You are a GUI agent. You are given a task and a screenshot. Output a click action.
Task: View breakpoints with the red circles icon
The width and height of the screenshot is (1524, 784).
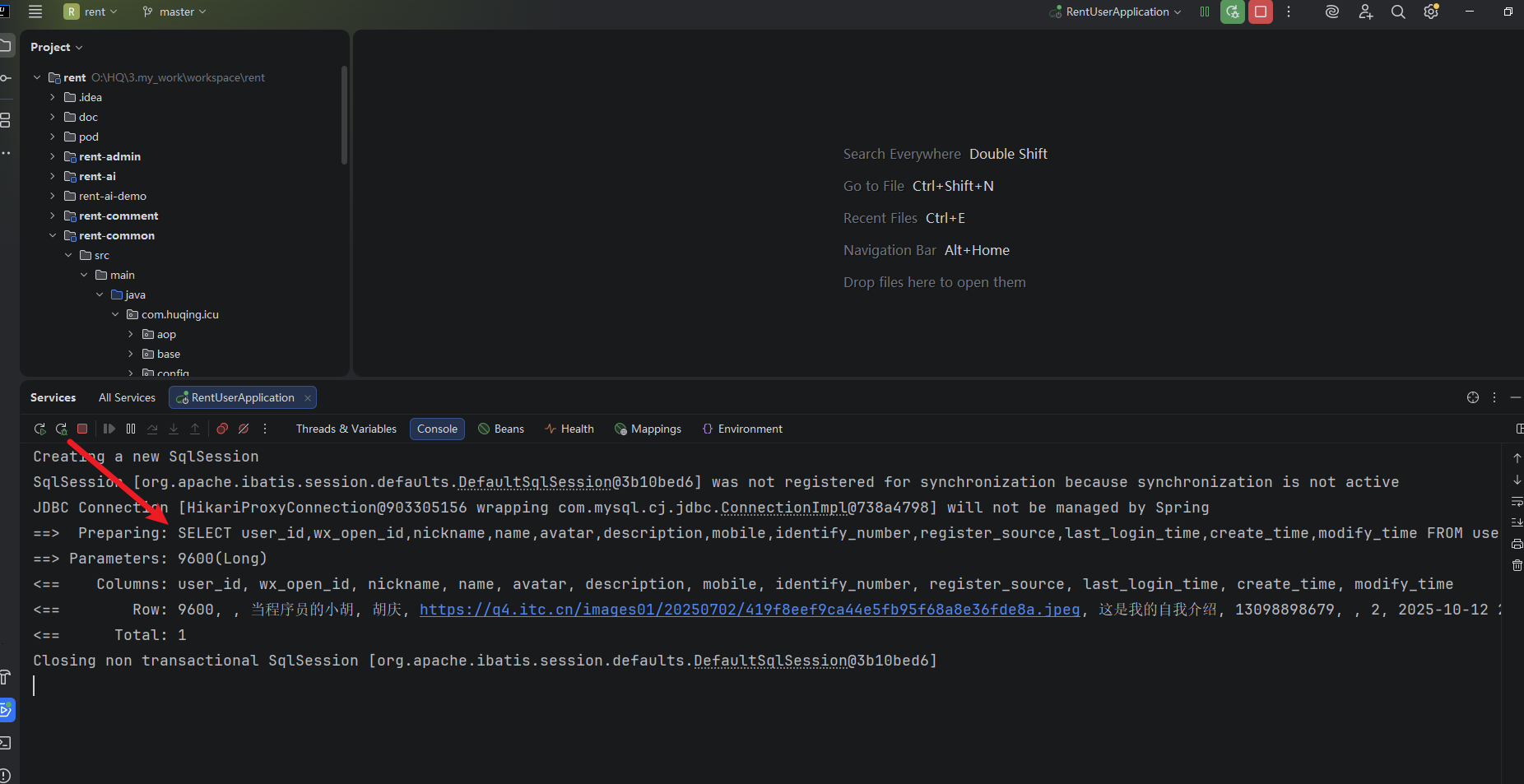pos(222,429)
